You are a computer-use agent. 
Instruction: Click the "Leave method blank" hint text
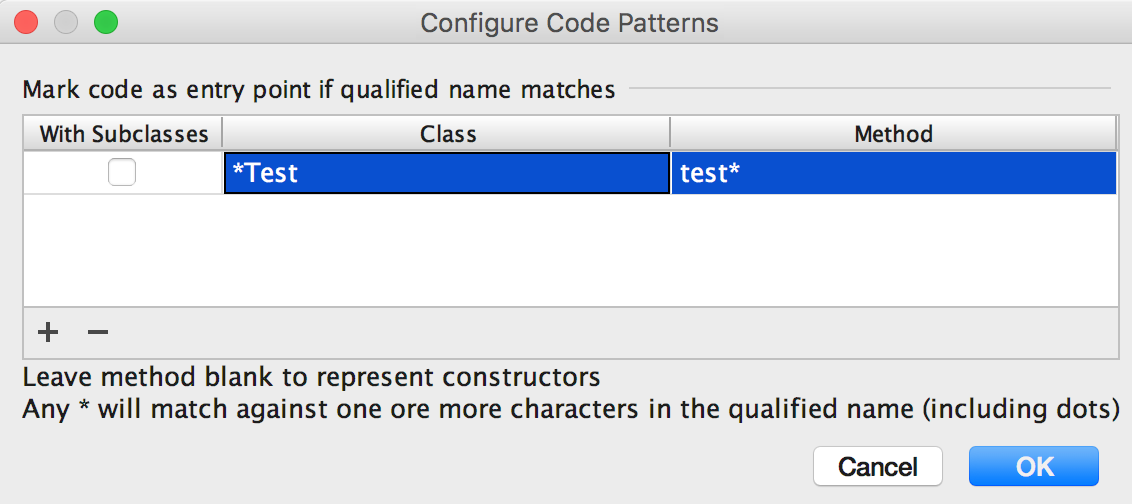[x=311, y=377]
